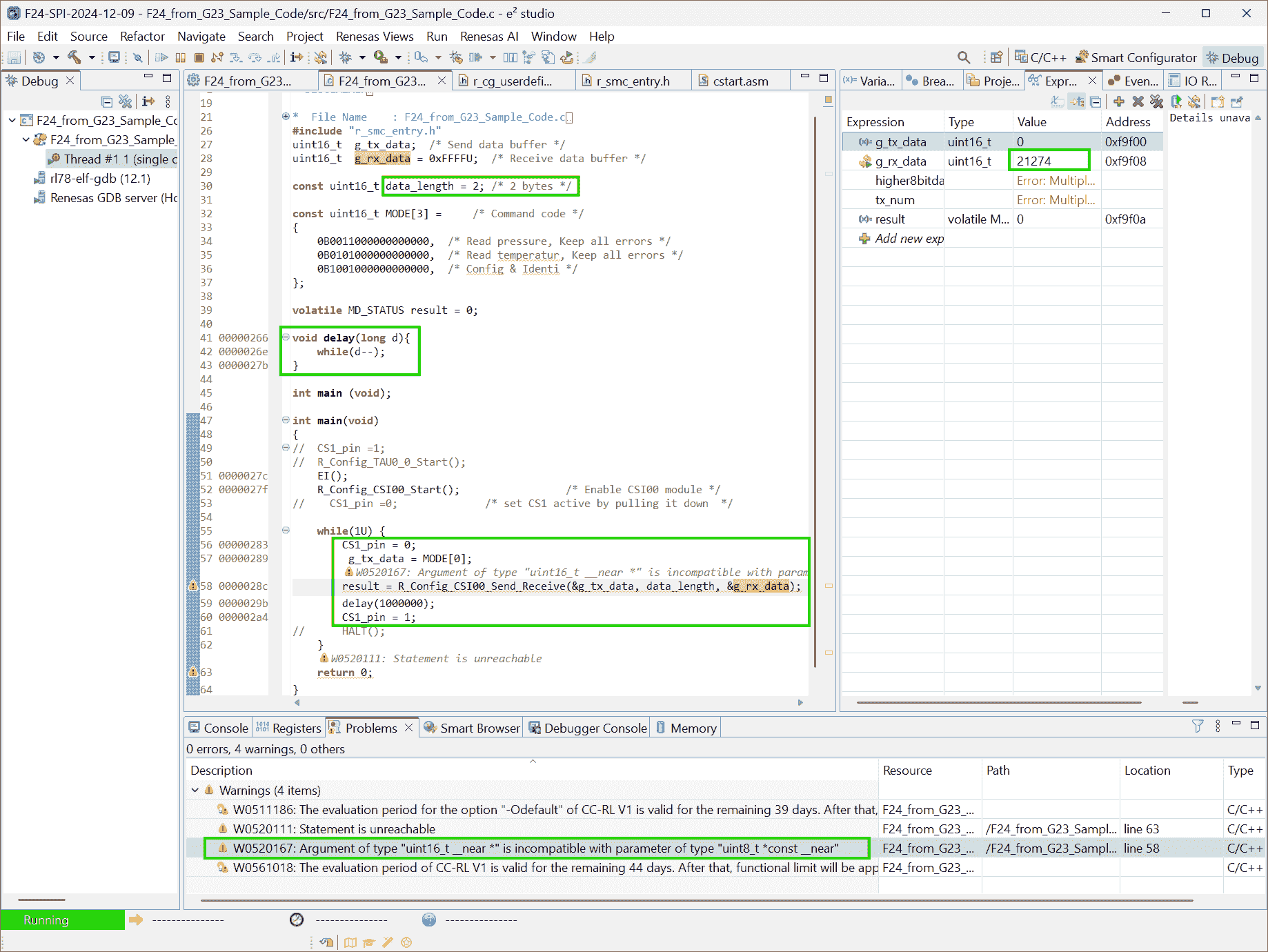
Task: Remove all expressions with double-X icon
Action: coord(1157,102)
